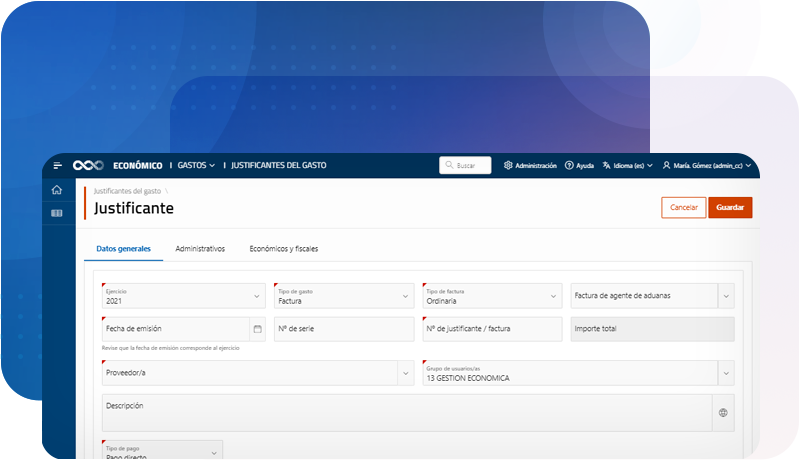Screen dimensions: 800x460
Task: Open the calendar picker for Fecha de emisión
Action: point(257,329)
